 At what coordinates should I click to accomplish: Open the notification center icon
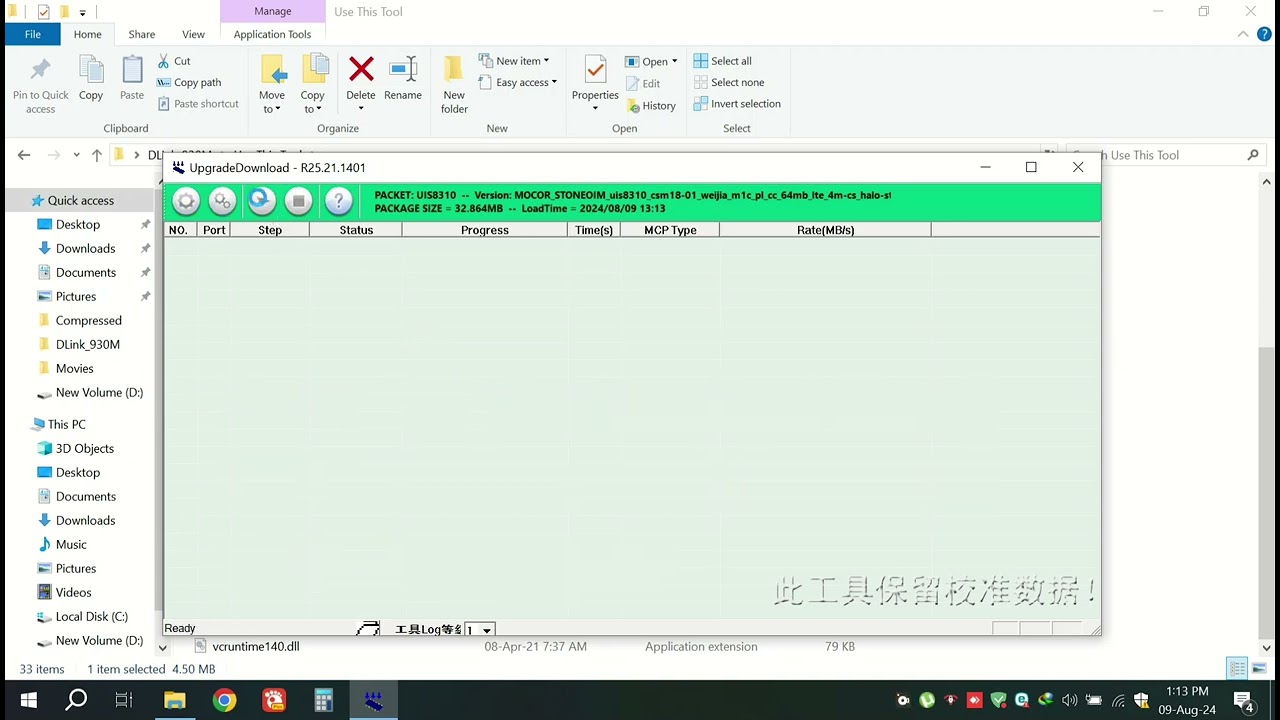click(1243, 701)
